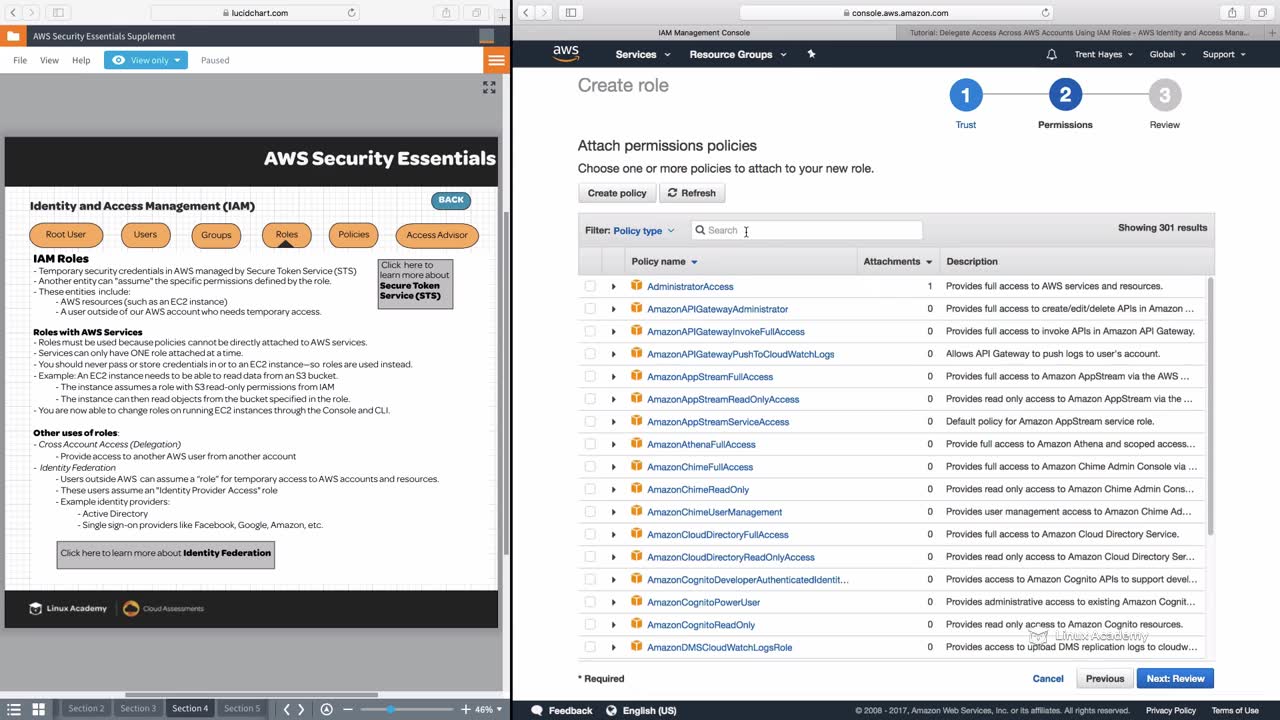Click the AWS logo

(x=566, y=54)
